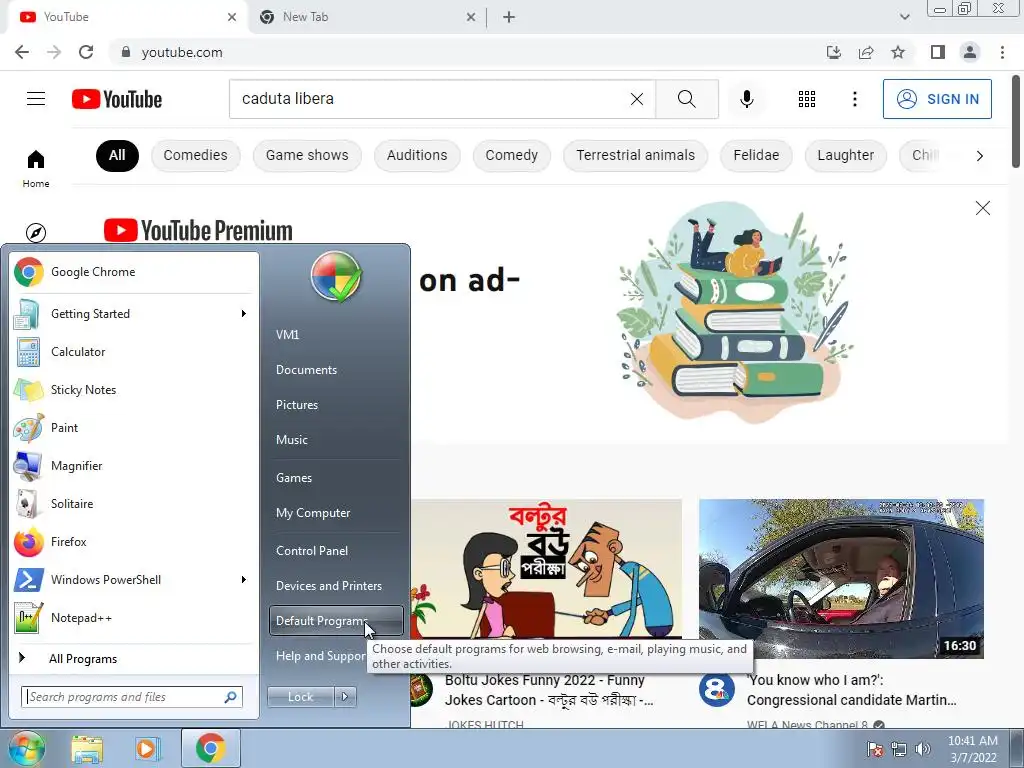1024x768 pixels.
Task: Bookmark this page with the star
Action: point(898,52)
